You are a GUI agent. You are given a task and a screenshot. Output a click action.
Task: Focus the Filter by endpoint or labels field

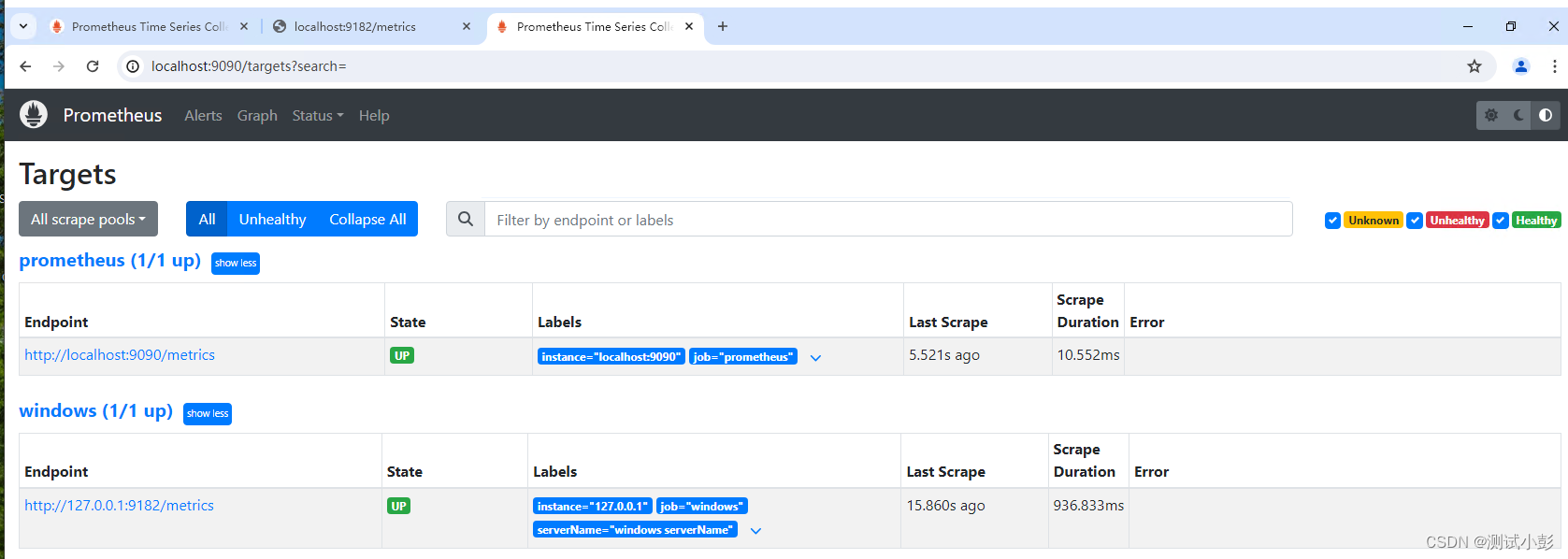888,219
